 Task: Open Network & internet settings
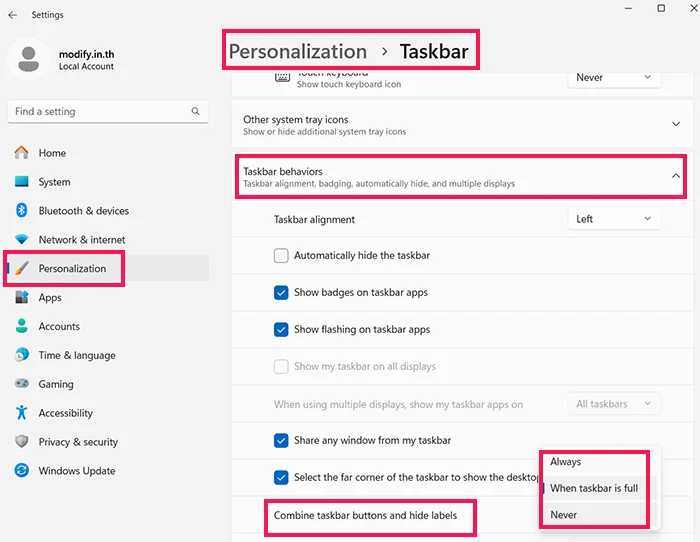pyautogui.click(x=82, y=240)
